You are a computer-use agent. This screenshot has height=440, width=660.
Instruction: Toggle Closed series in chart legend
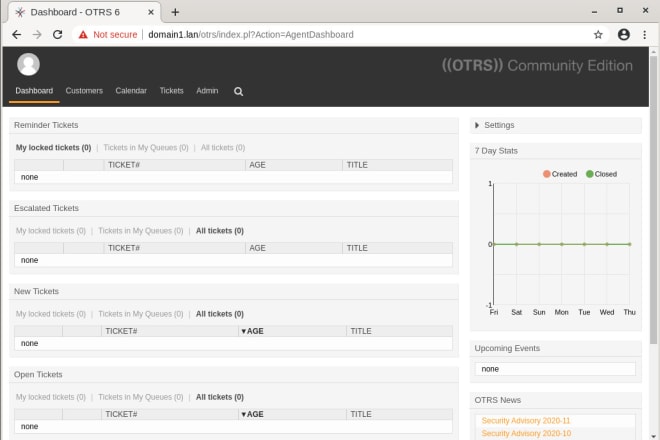[601, 174]
